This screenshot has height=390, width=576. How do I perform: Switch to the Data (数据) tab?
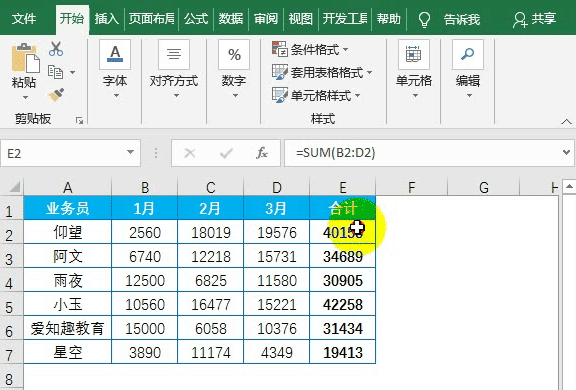tap(231, 19)
